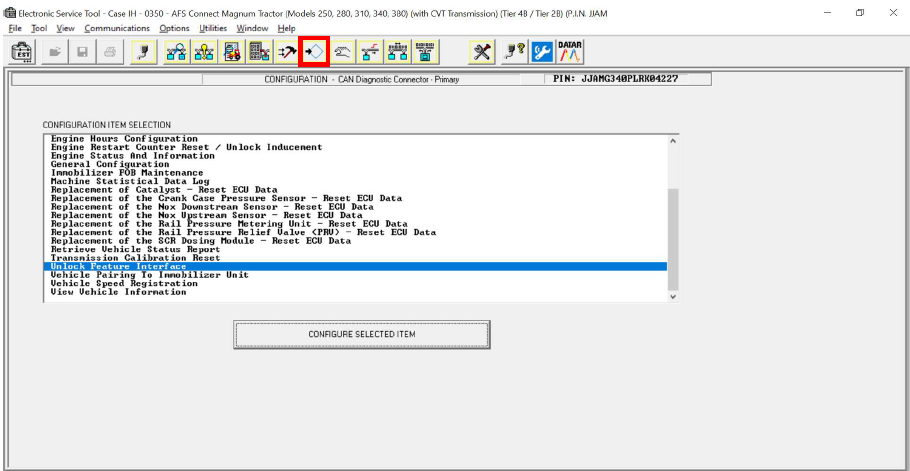
Task: Click the hammer with arrows programming icon
Action: (286, 52)
